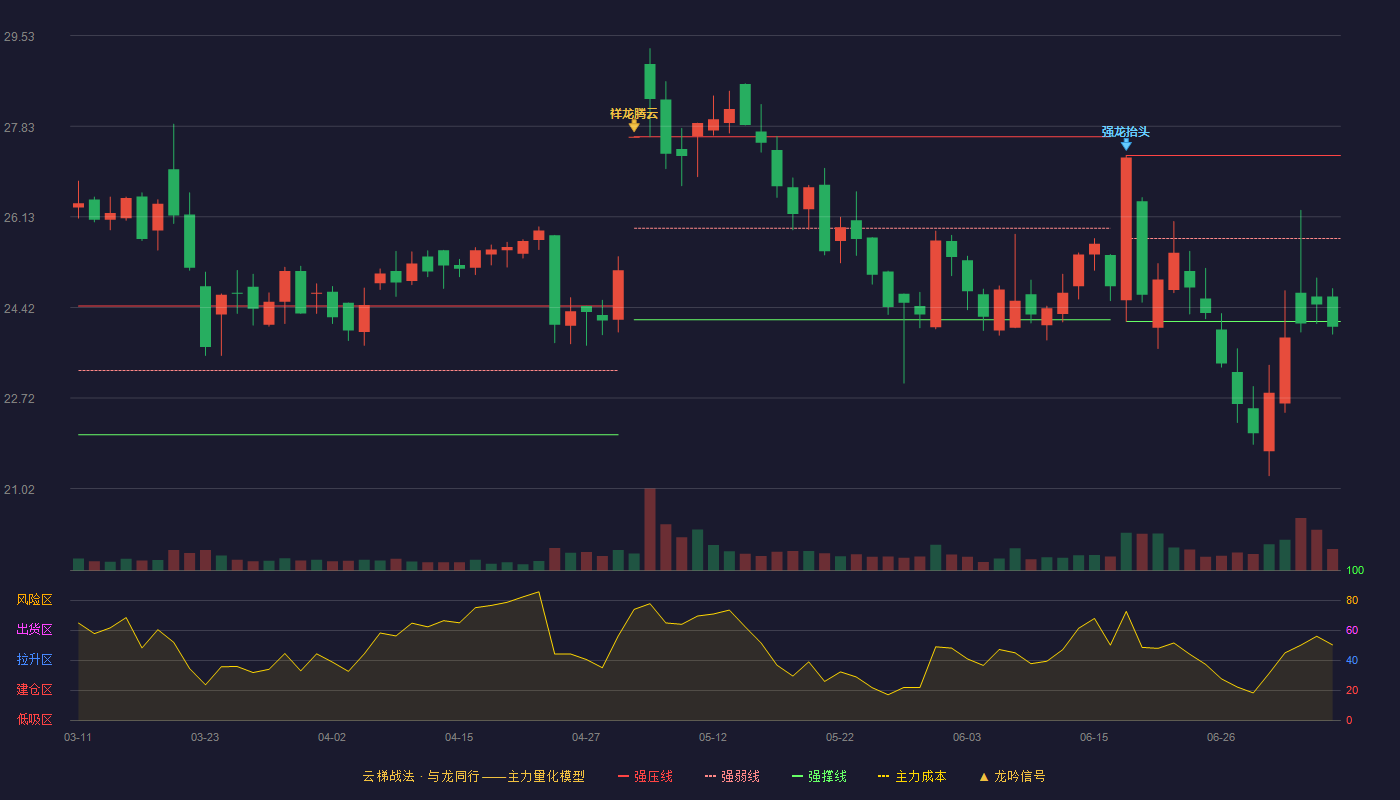Toggle the 主力成本 yellow legend icon
The height and width of the screenshot is (800, 1400).
(x=884, y=777)
